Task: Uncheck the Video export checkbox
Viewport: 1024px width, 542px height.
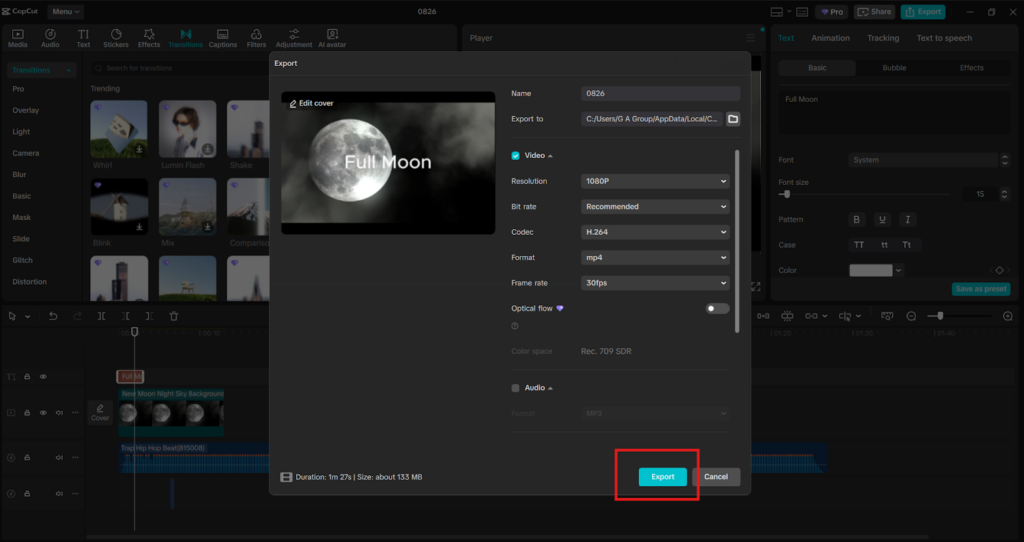Action: [516, 156]
